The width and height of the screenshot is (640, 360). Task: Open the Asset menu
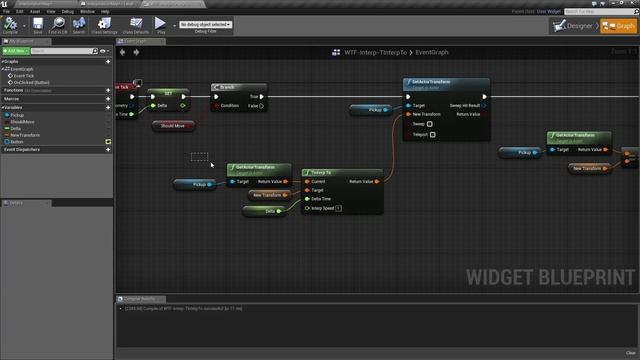pos(35,11)
